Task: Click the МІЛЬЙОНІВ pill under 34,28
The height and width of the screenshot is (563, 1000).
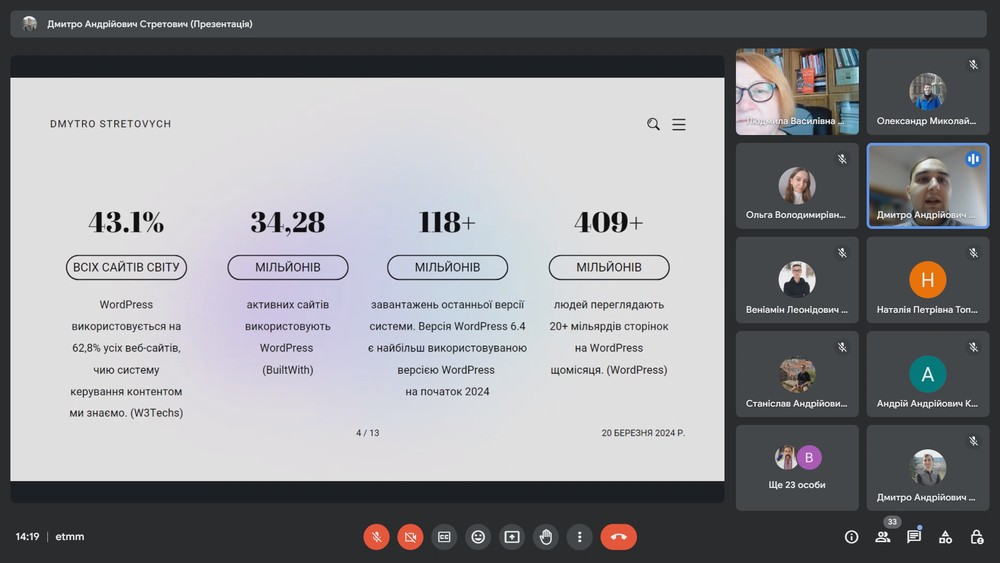Action: click(x=288, y=267)
